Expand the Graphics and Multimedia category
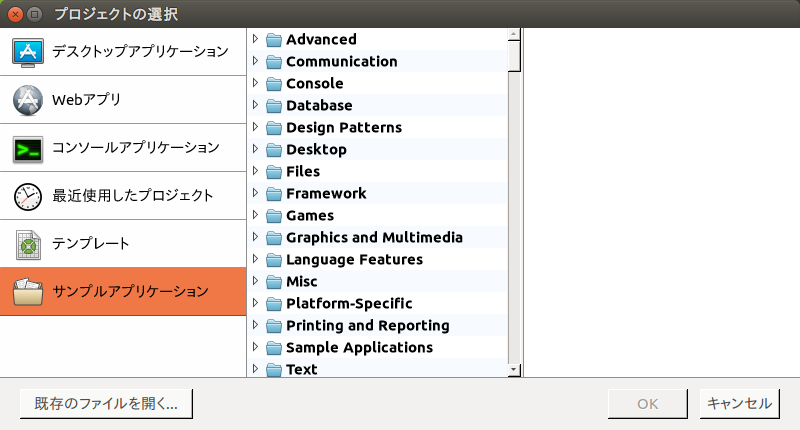Image resolution: width=800 pixels, height=430 pixels. [256, 237]
